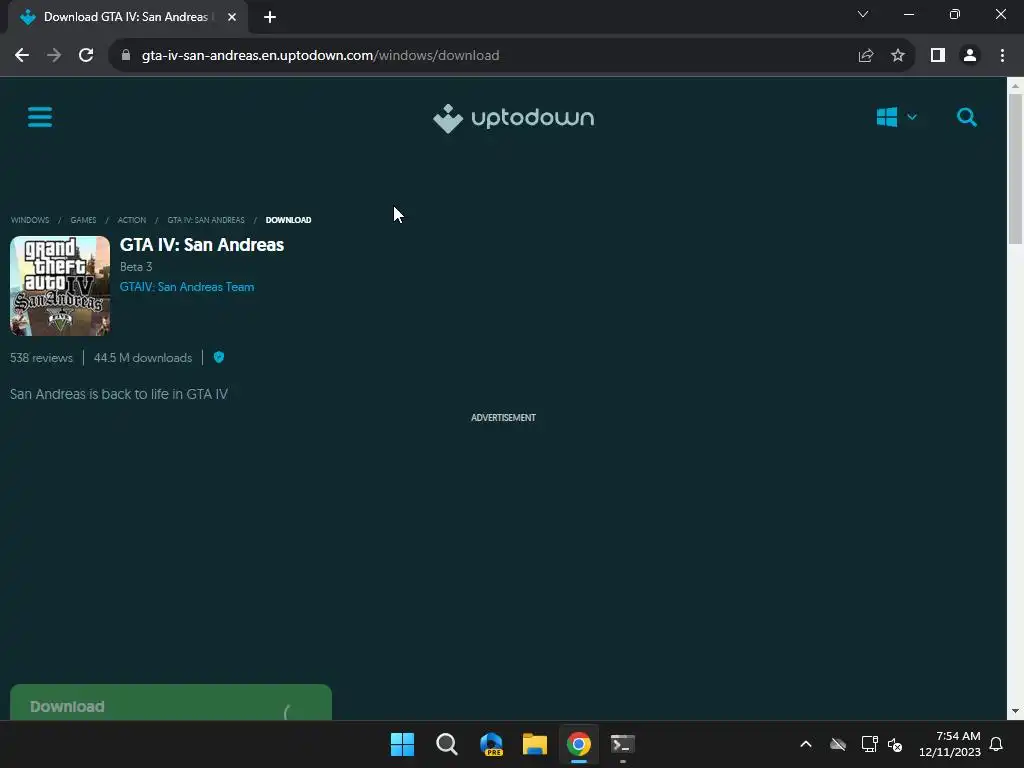The width and height of the screenshot is (1024, 768).
Task: Open the taskbar clock and date
Action: (x=950, y=744)
